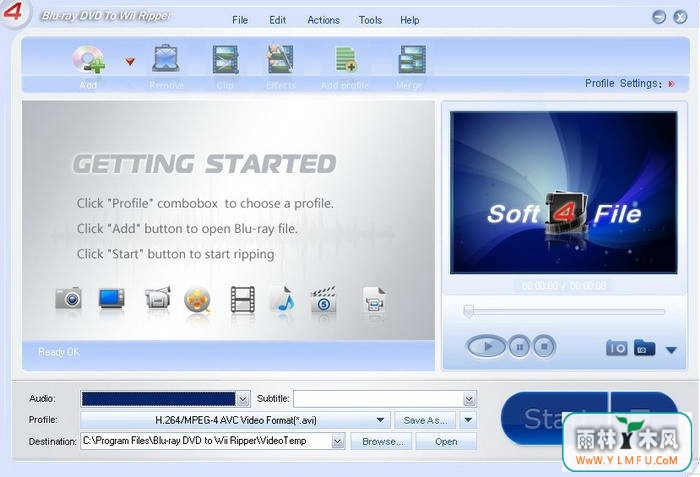The width and height of the screenshot is (700, 477).
Task: Click the gold film reel icon
Action: pyautogui.click(x=197, y=299)
